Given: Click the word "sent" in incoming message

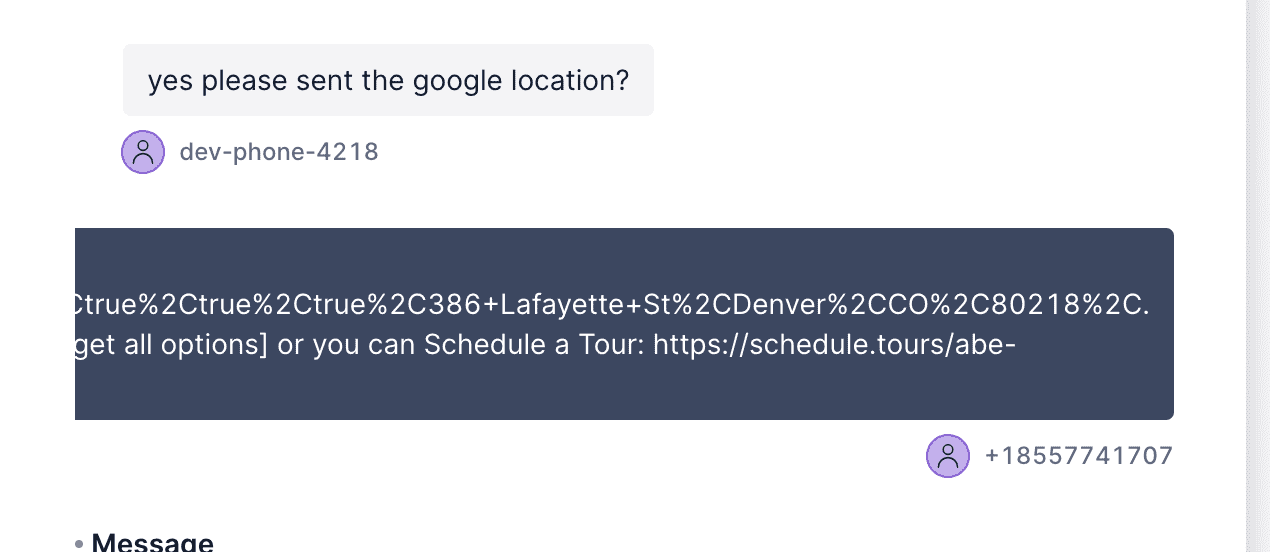Looking at the screenshot, I should coord(326,80).
